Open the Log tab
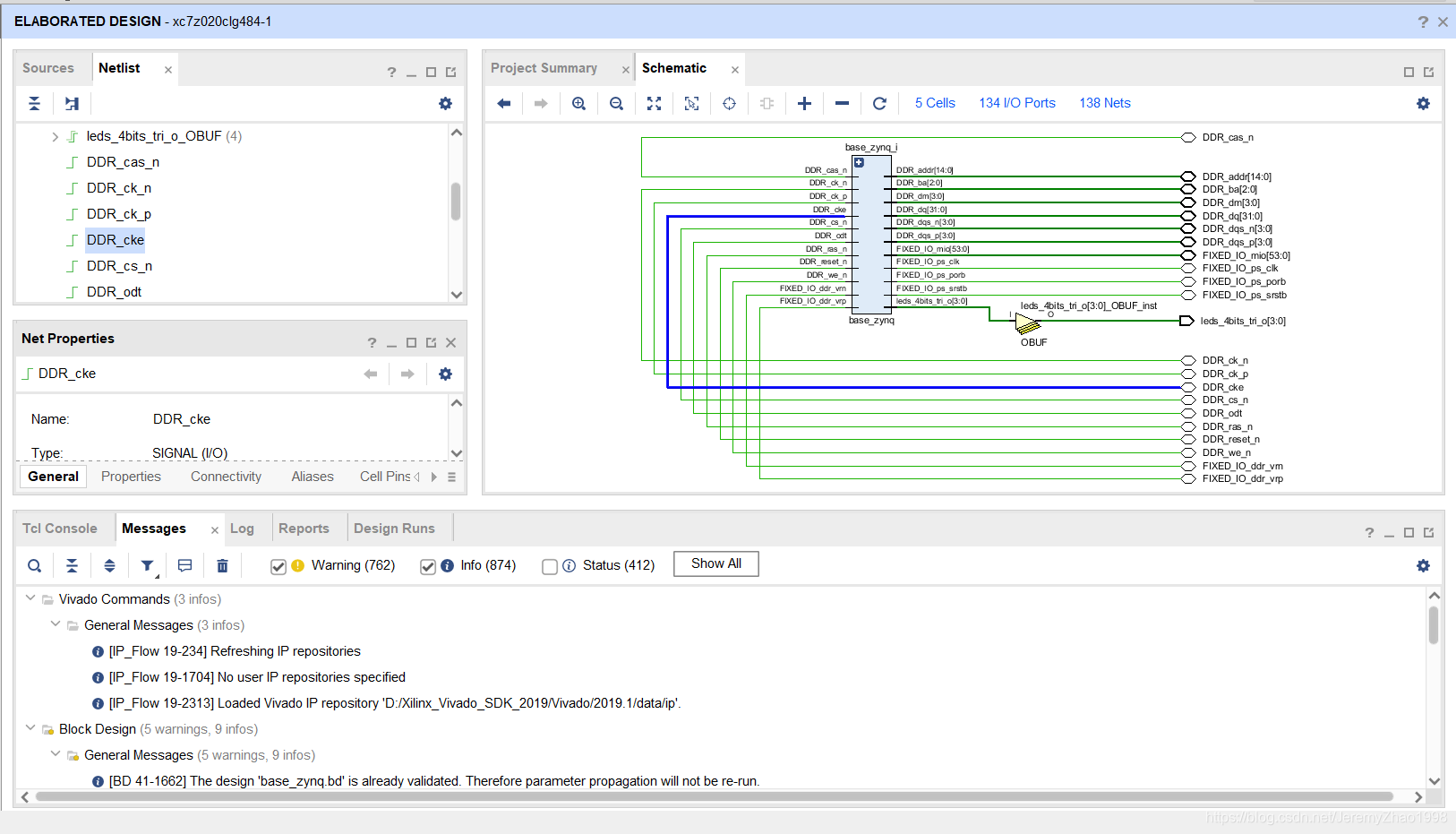 pyautogui.click(x=242, y=529)
